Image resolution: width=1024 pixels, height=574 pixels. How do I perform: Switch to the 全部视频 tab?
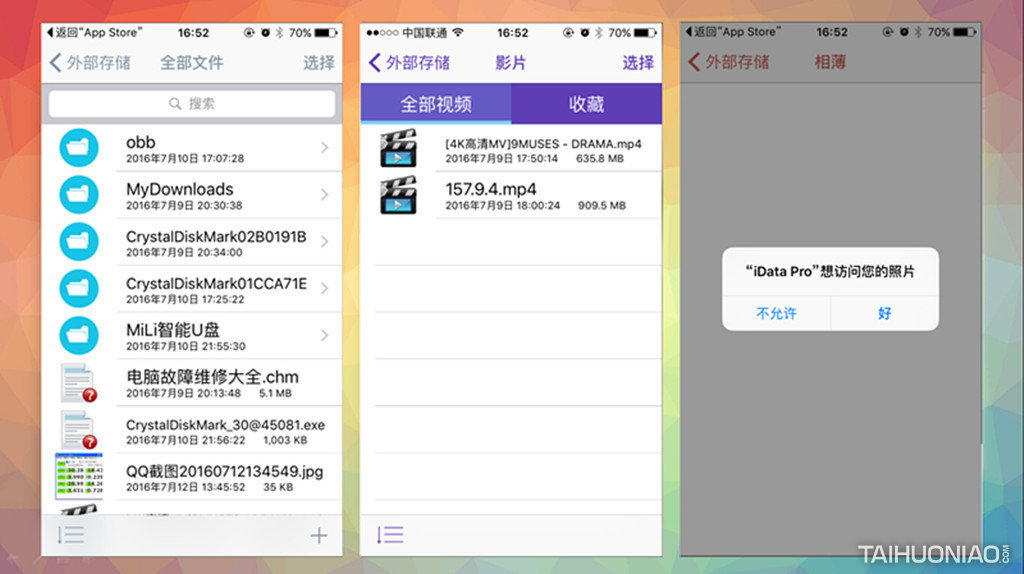click(436, 104)
